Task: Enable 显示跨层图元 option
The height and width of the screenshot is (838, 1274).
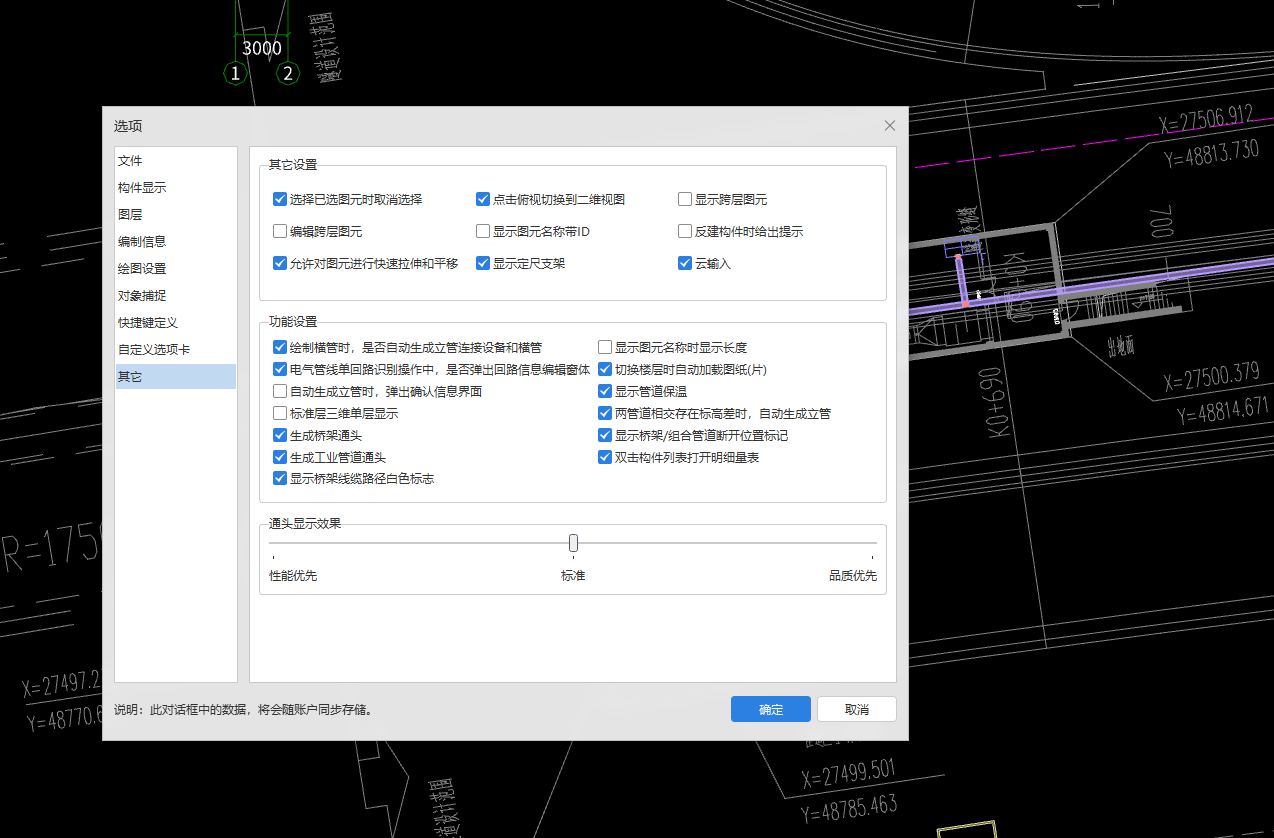Action: pos(685,199)
